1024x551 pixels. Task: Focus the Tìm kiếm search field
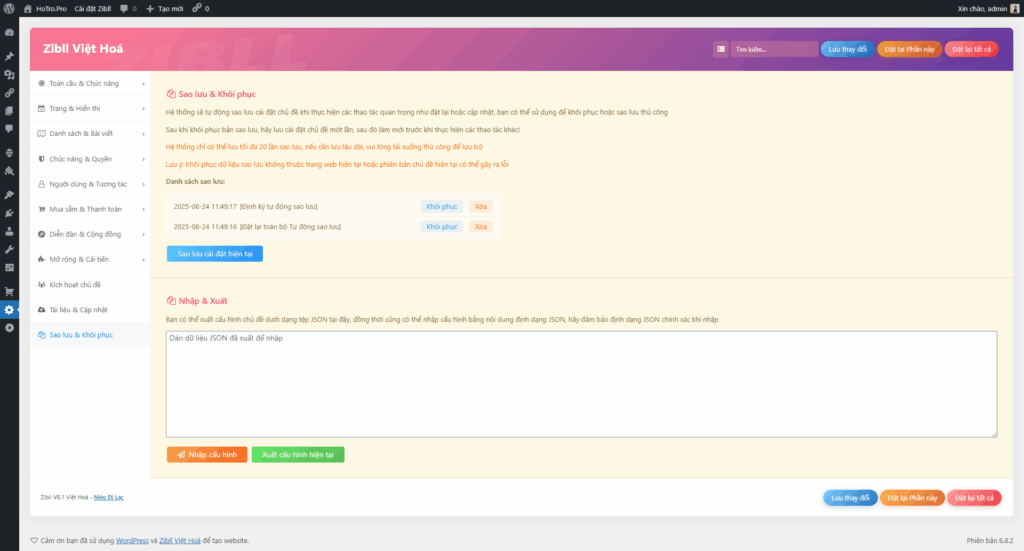tap(774, 49)
